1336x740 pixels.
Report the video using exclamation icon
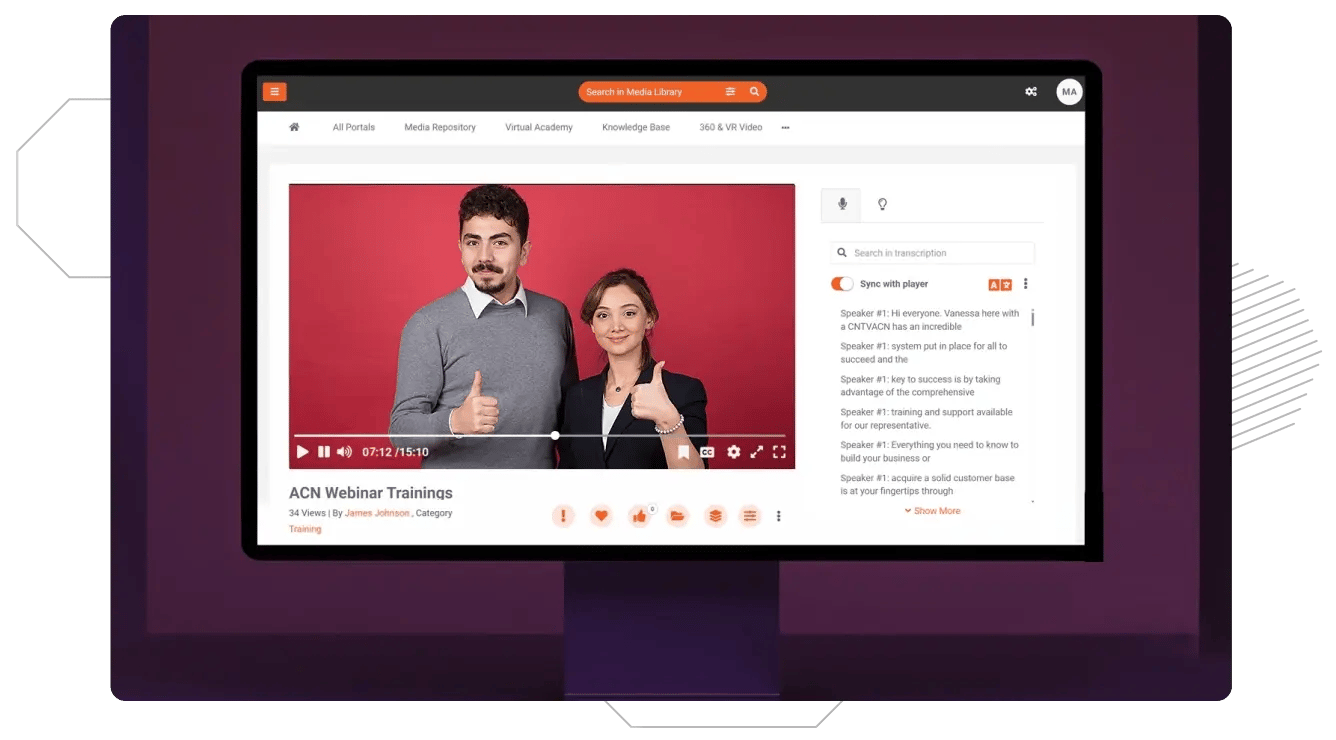563,516
